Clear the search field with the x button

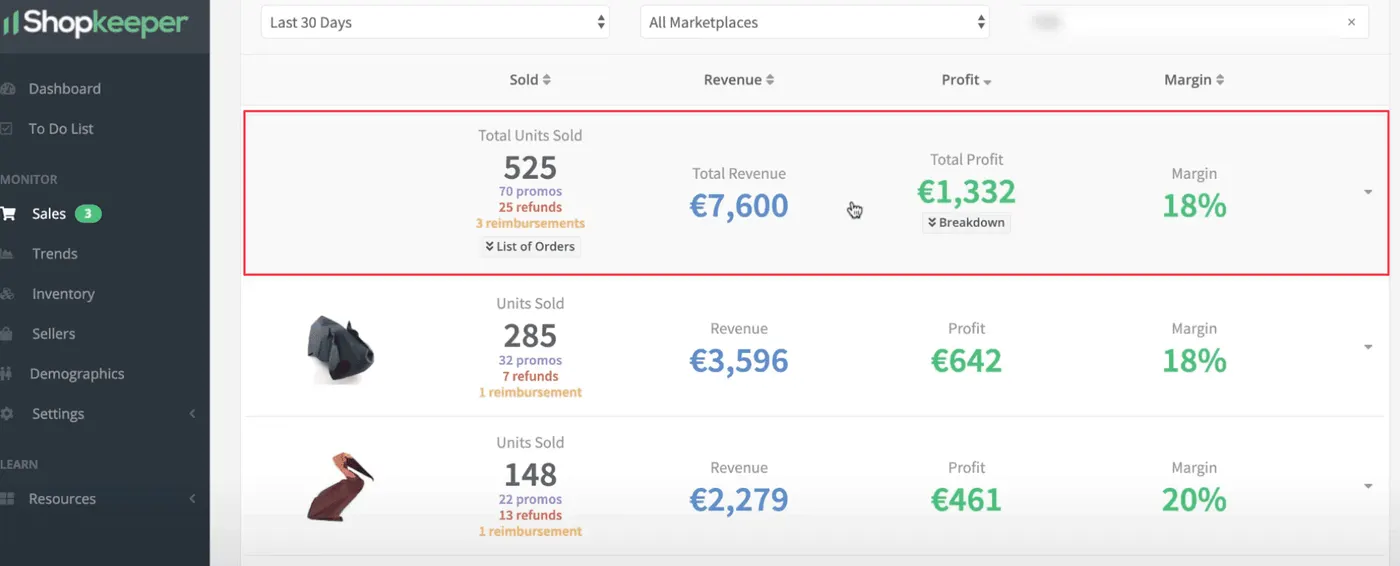(1352, 22)
